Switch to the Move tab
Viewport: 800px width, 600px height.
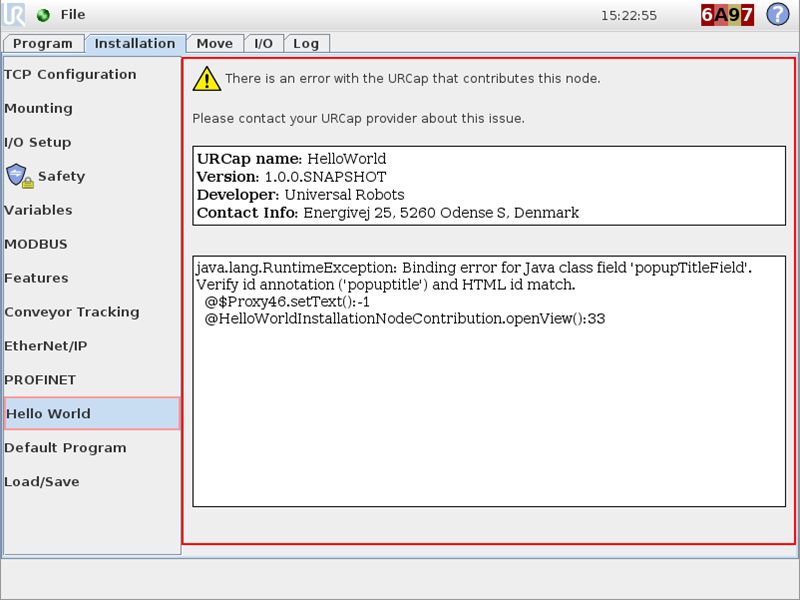[x=215, y=43]
